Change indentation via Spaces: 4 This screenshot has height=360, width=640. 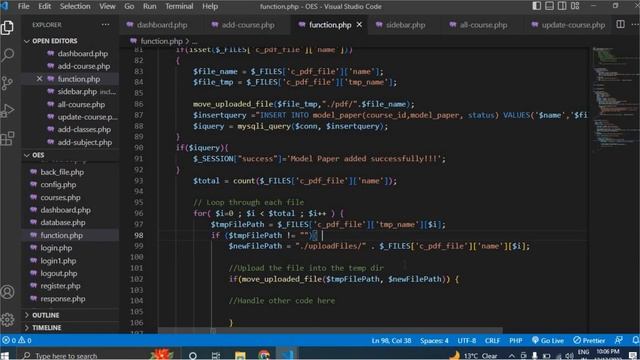[434, 340]
